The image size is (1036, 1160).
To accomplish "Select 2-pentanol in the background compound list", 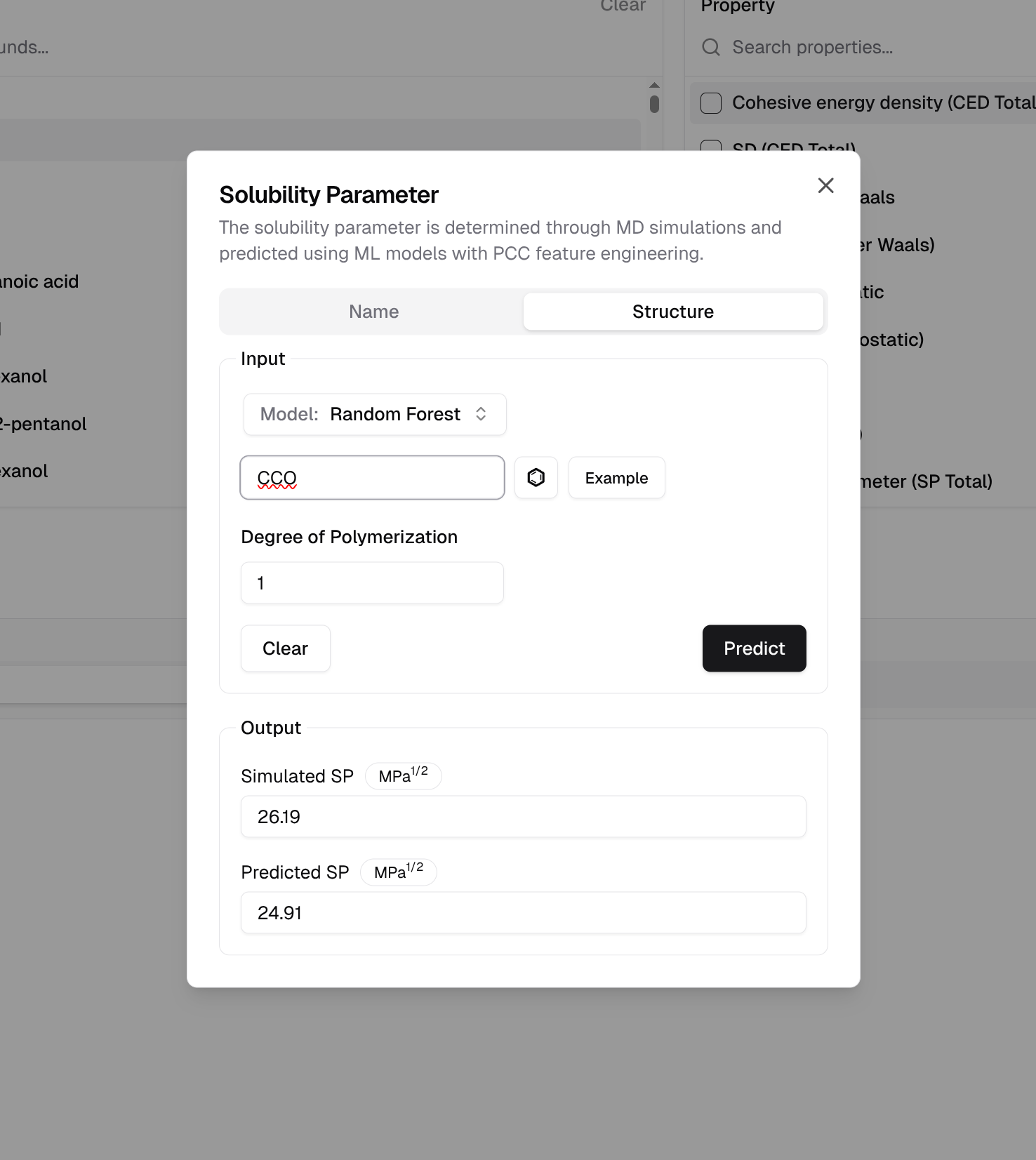I will pos(44,424).
